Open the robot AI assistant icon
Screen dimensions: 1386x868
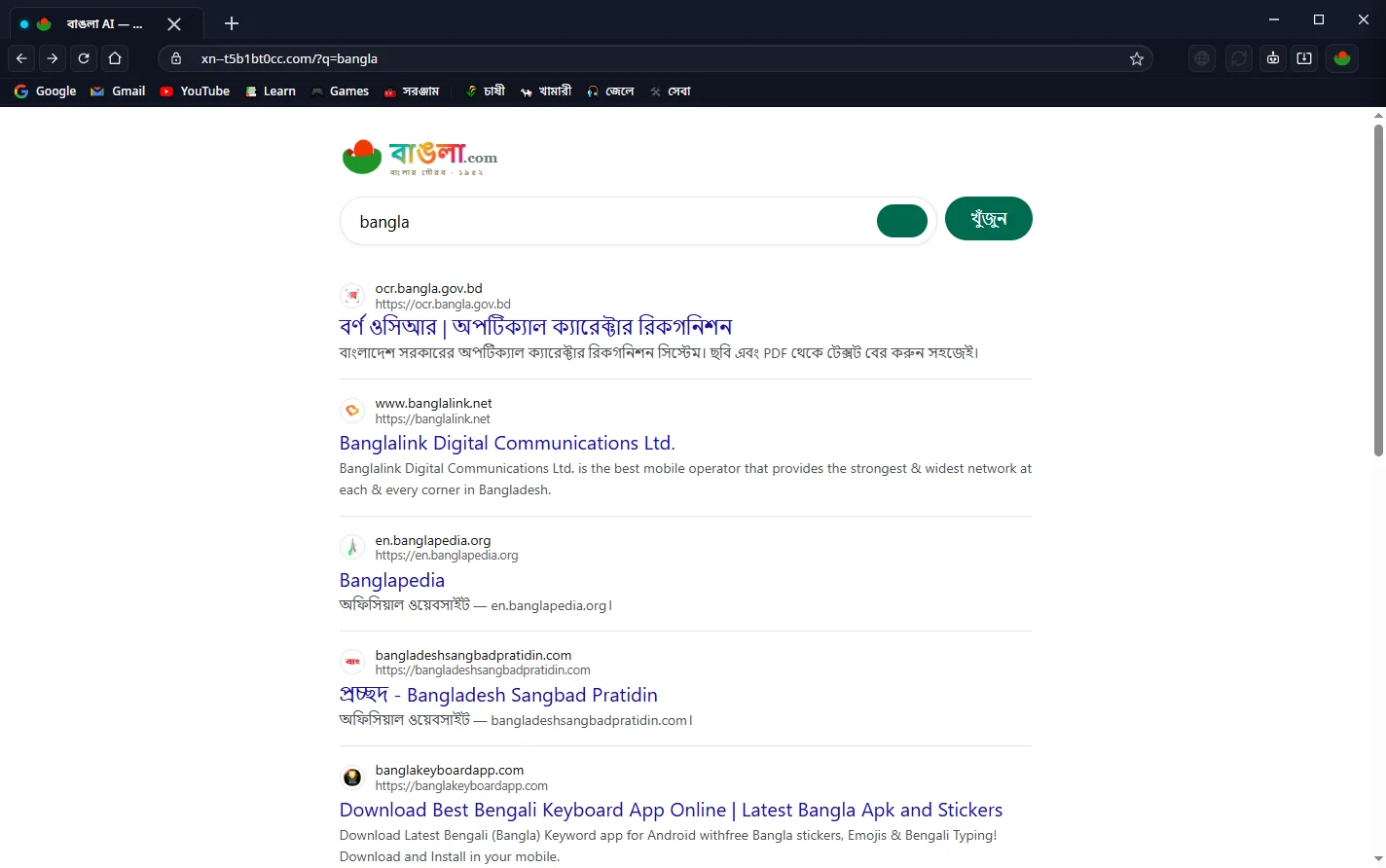pyautogui.click(x=1273, y=58)
